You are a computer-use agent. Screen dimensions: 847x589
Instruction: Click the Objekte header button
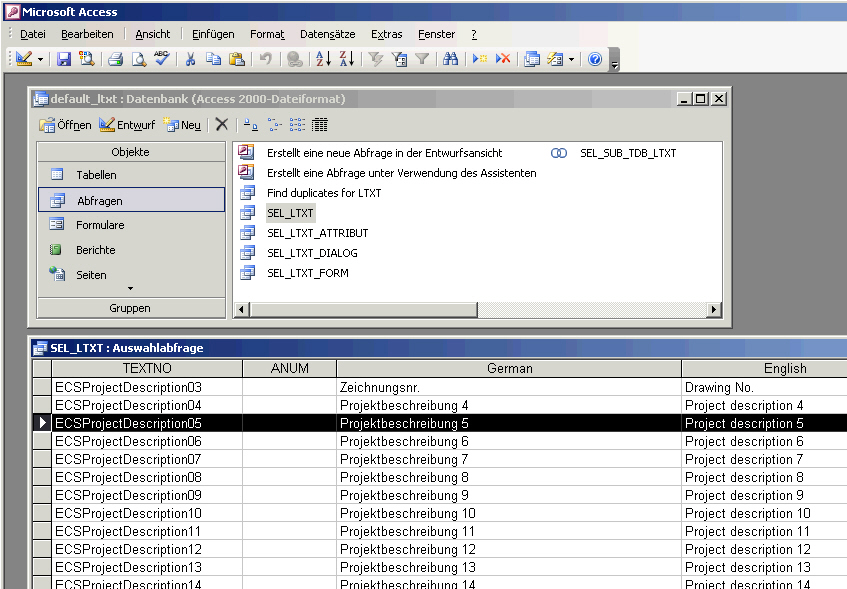pyautogui.click(x=131, y=152)
